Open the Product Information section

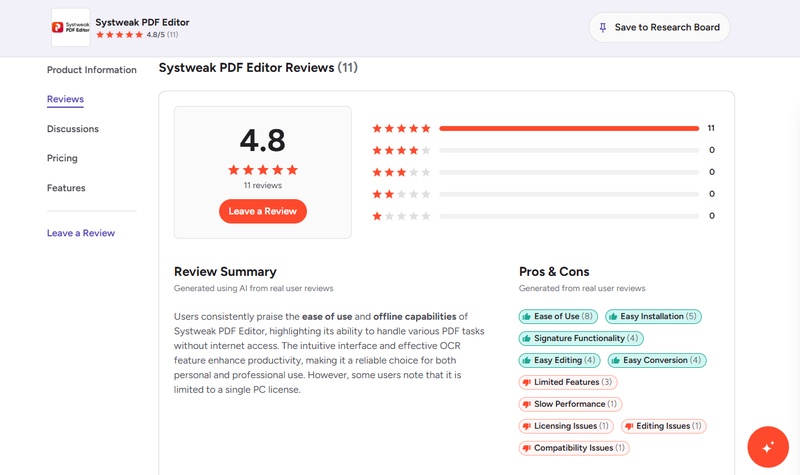(92, 70)
